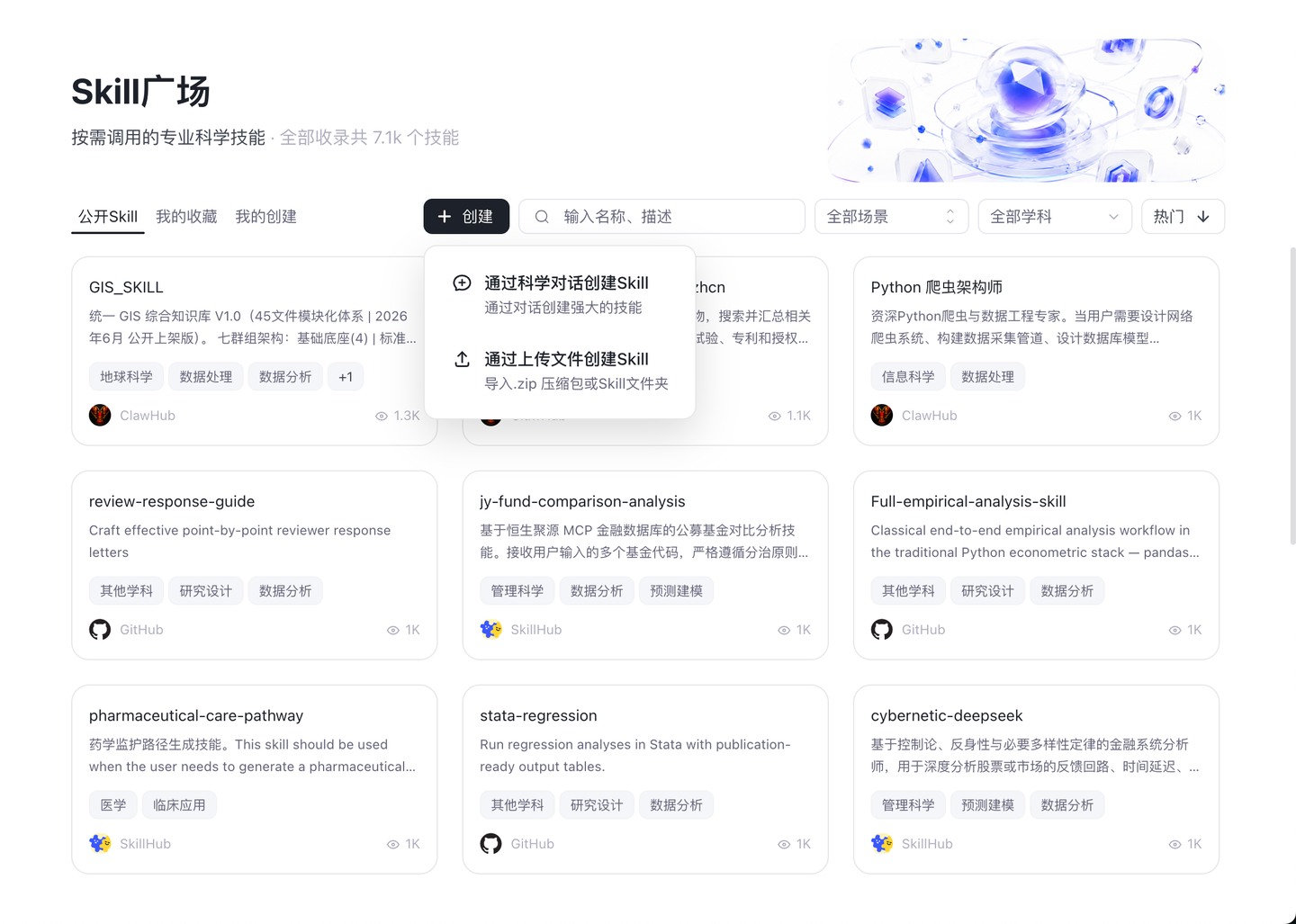Click 管理科学 tag on cybernetic-deepseek card
Screen dimensions: 1296x924
[x=908, y=805]
